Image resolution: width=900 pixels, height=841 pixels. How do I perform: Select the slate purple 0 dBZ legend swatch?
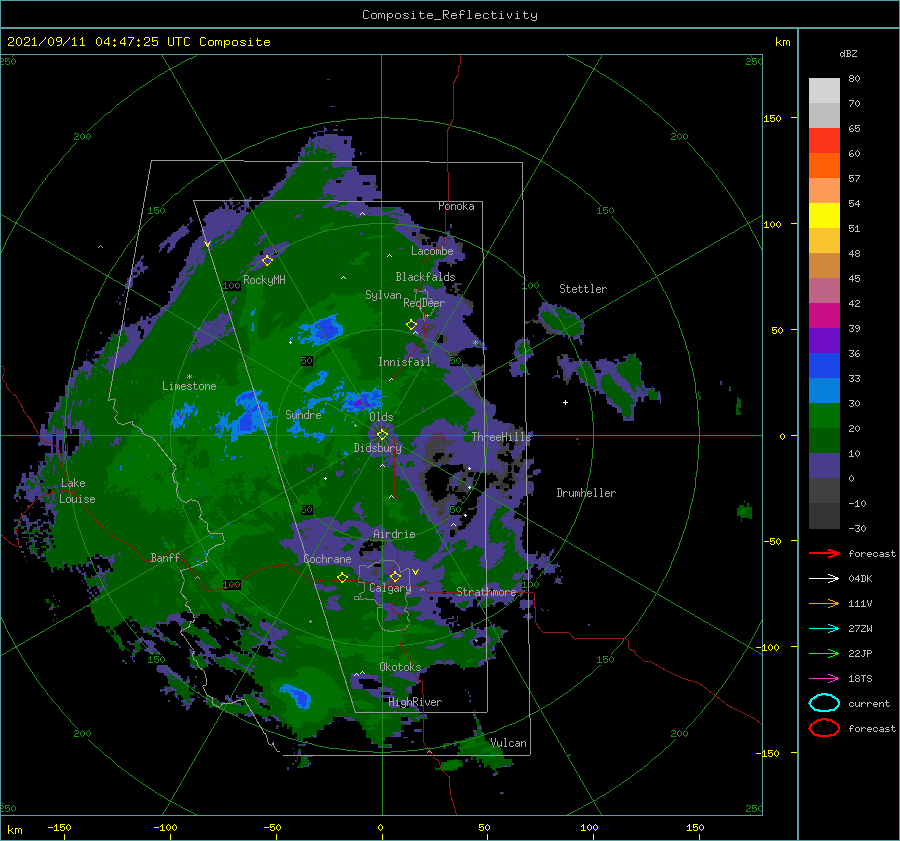click(x=824, y=466)
